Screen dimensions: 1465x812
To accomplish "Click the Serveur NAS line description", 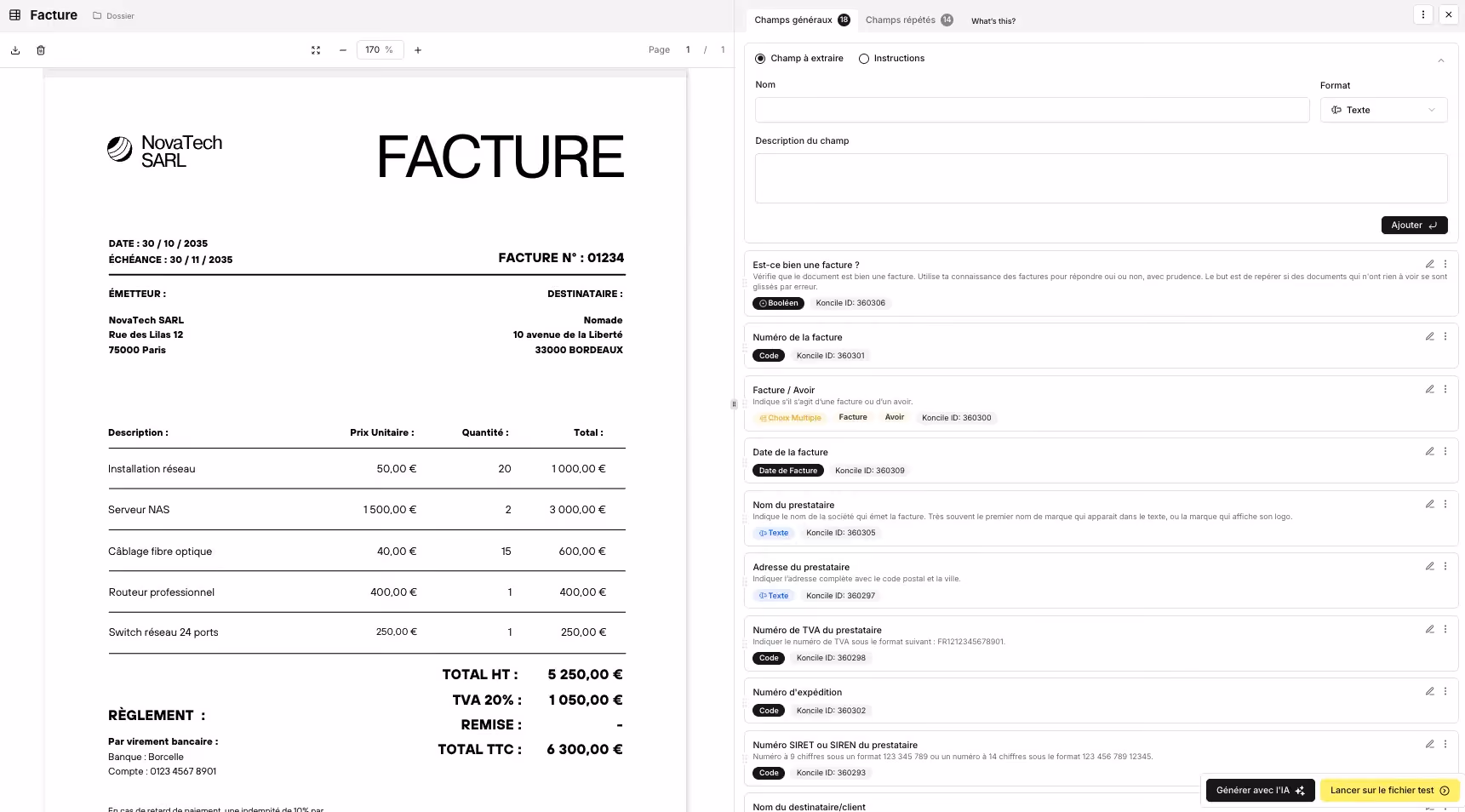I will (140, 510).
